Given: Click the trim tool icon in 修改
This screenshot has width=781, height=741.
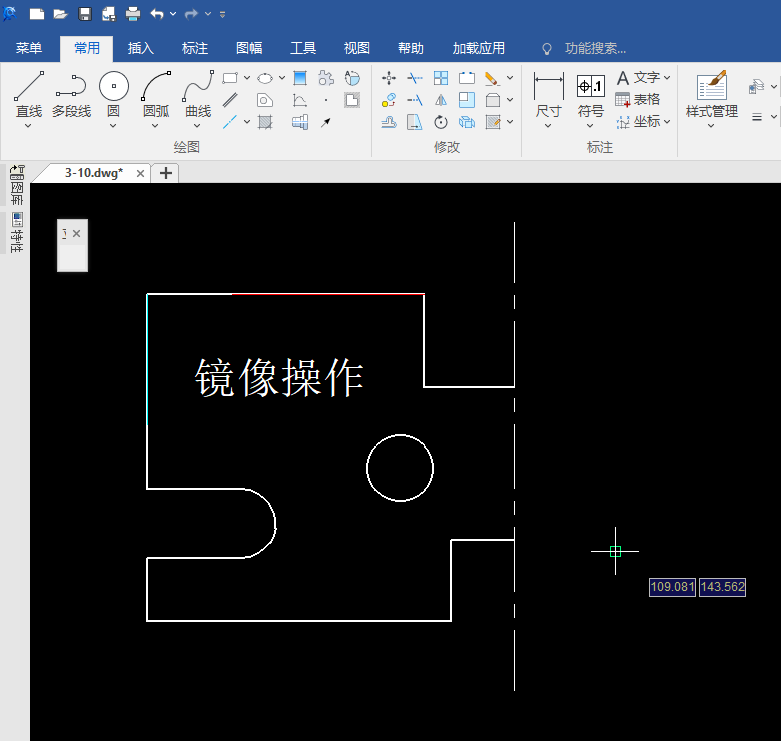Looking at the screenshot, I should pyautogui.click(x=415, y=78).
